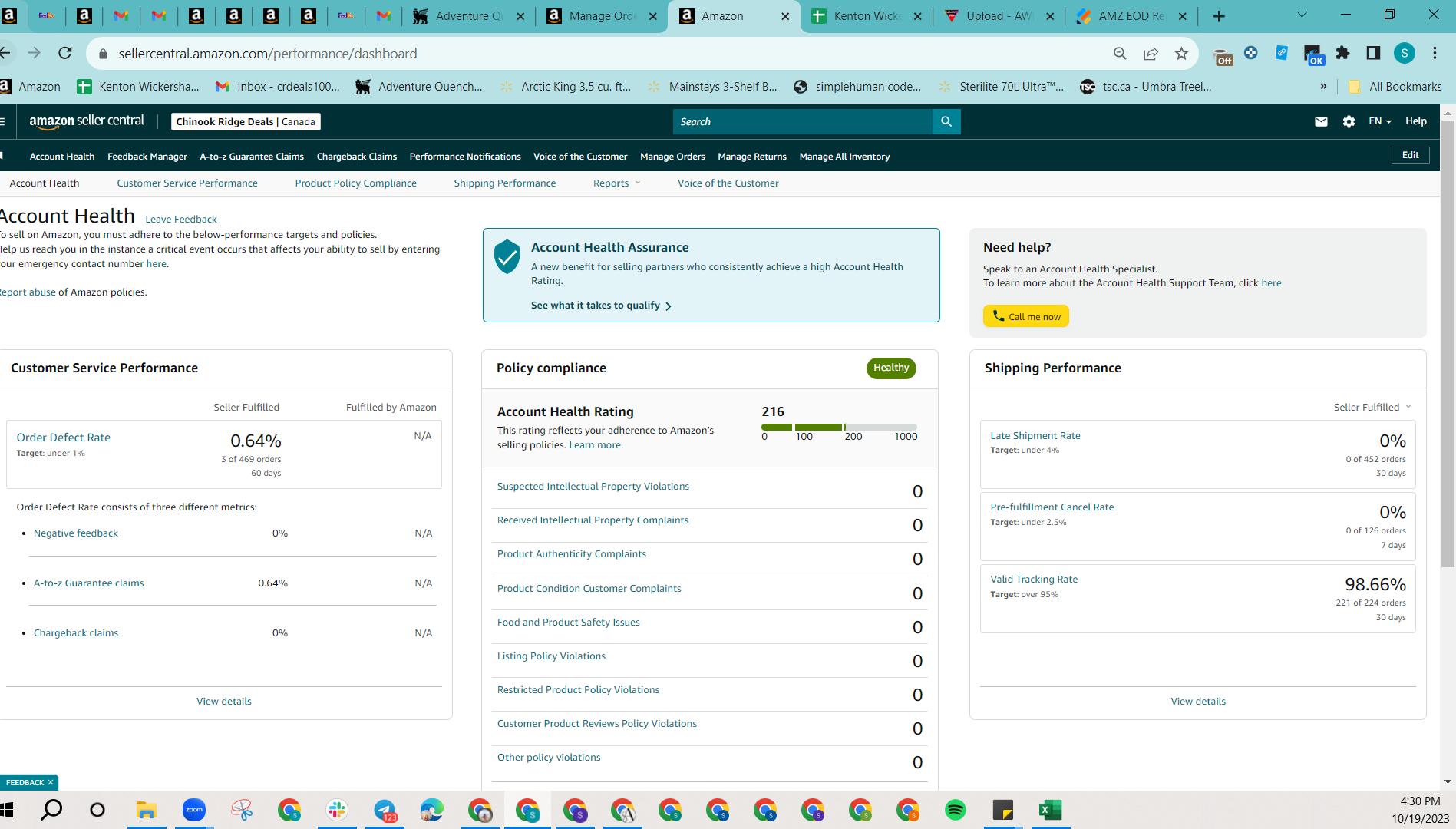Open Spotify from the taskbar
The image size is (1456, 829).
[x=956, y=810]
